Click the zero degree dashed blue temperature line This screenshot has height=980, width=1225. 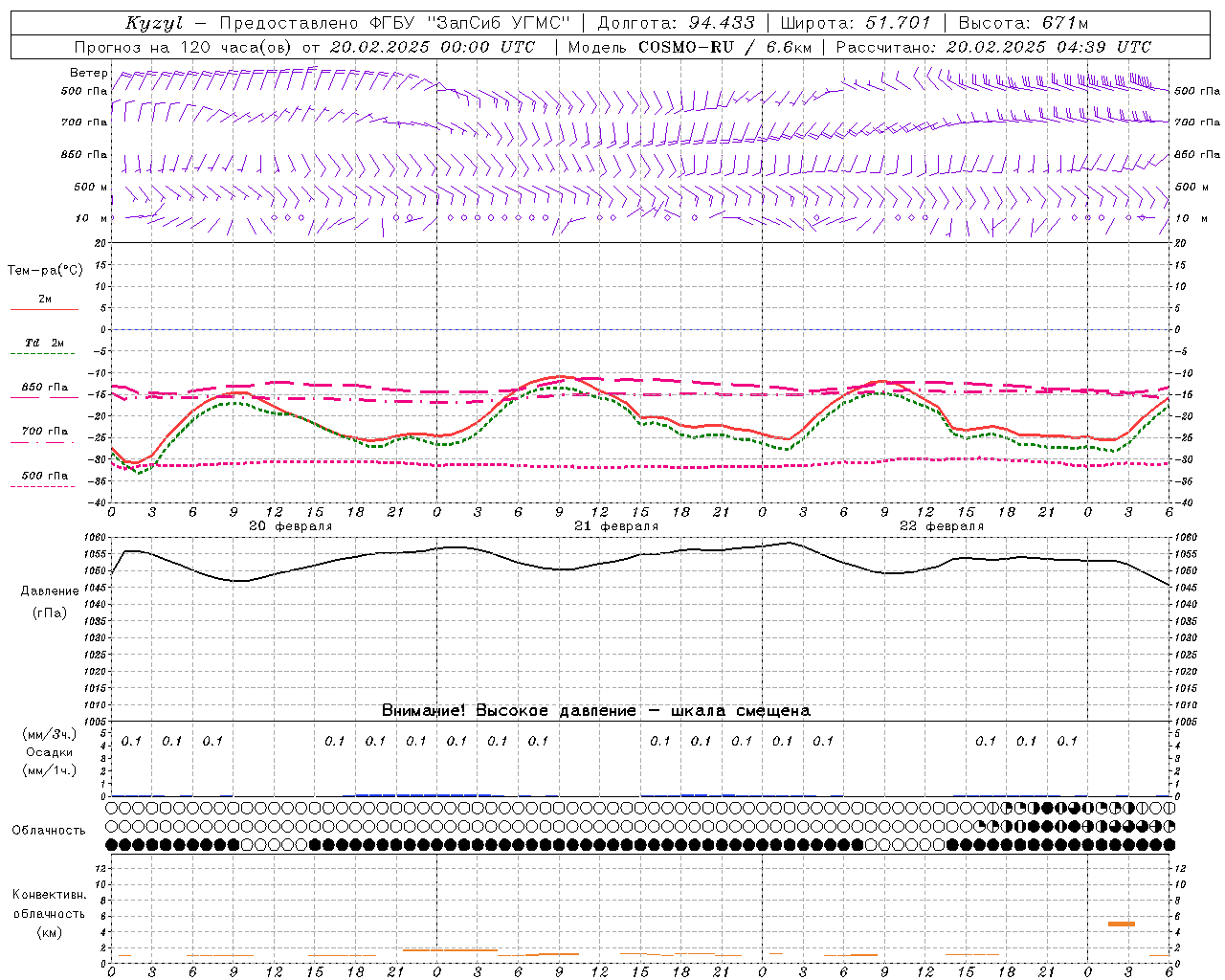click(x=642, y=330)
